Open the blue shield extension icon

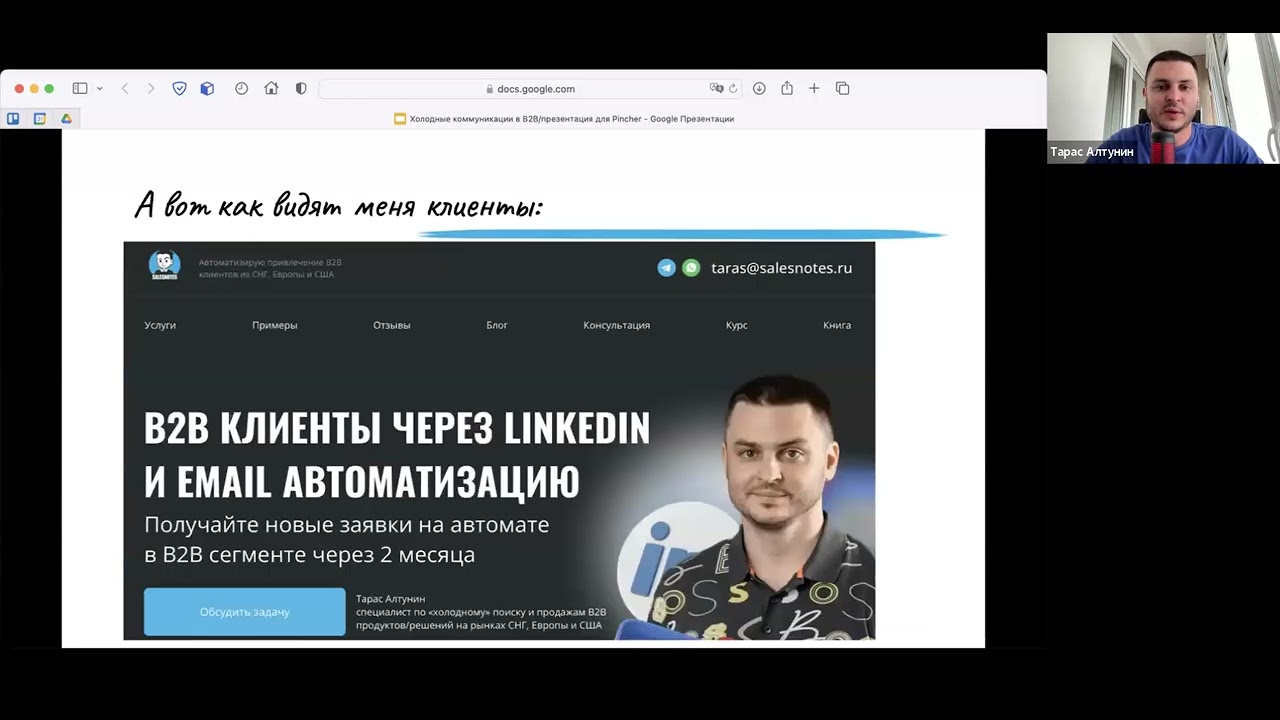click(x=180, y=89)
